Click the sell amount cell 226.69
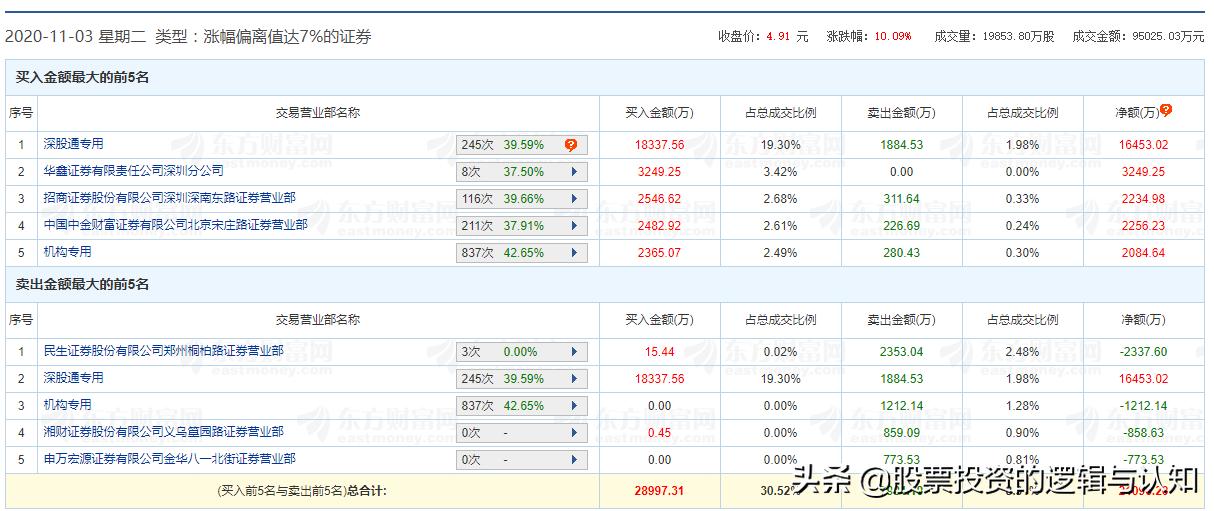Screen dimensions: 1214x511 click(x=901, y=226)
